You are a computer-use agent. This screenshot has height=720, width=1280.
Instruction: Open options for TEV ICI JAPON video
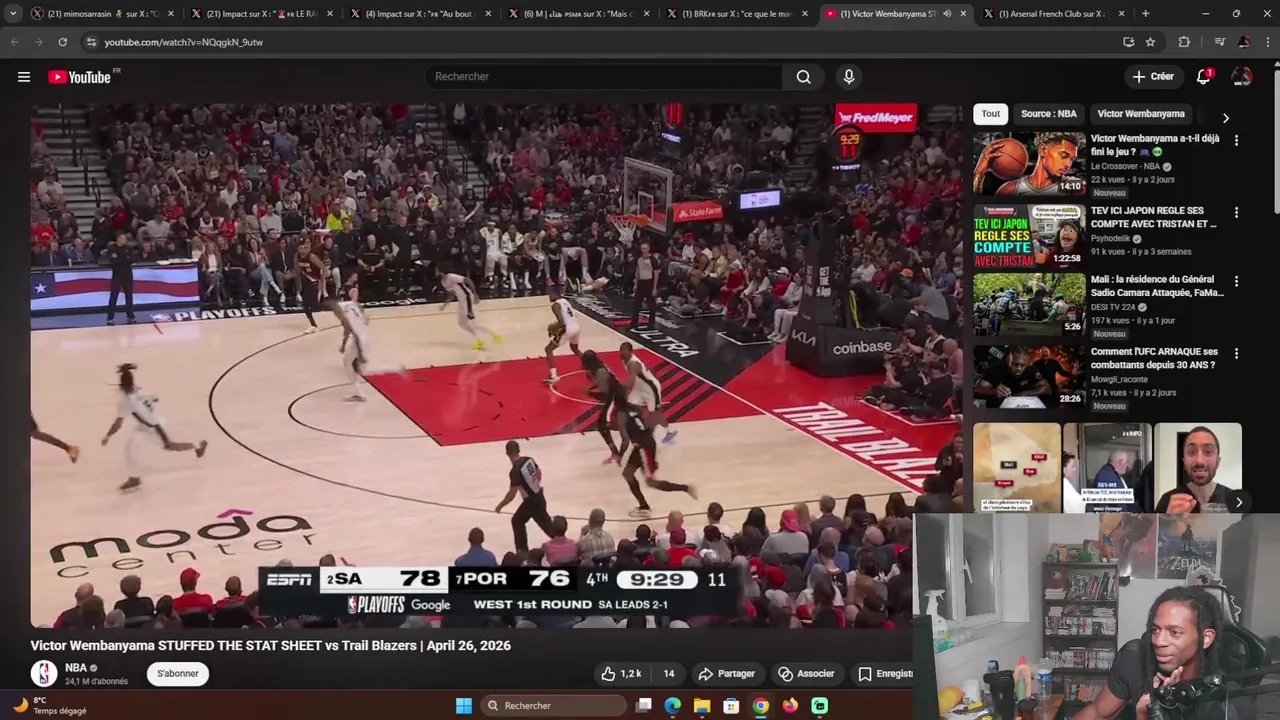point(1236,213)
